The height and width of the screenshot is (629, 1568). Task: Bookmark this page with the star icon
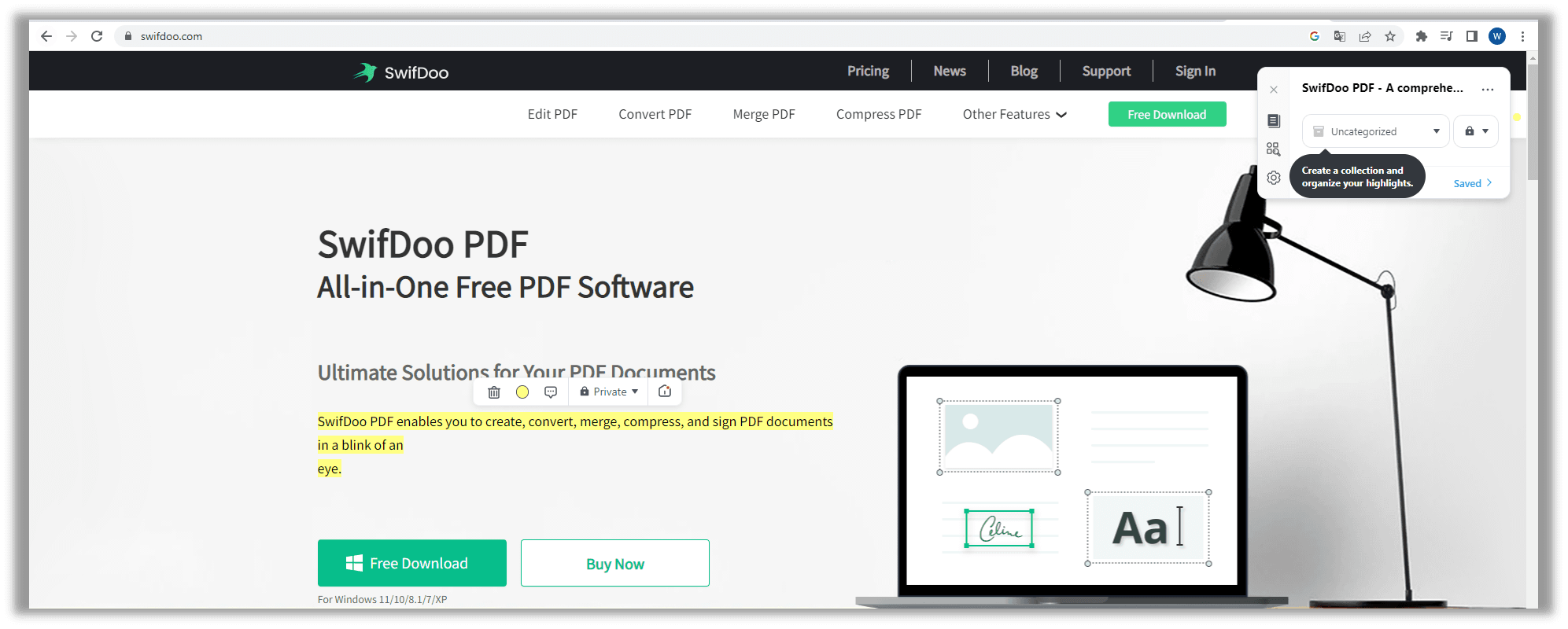pyautogui.click(x=1390, y=36)
